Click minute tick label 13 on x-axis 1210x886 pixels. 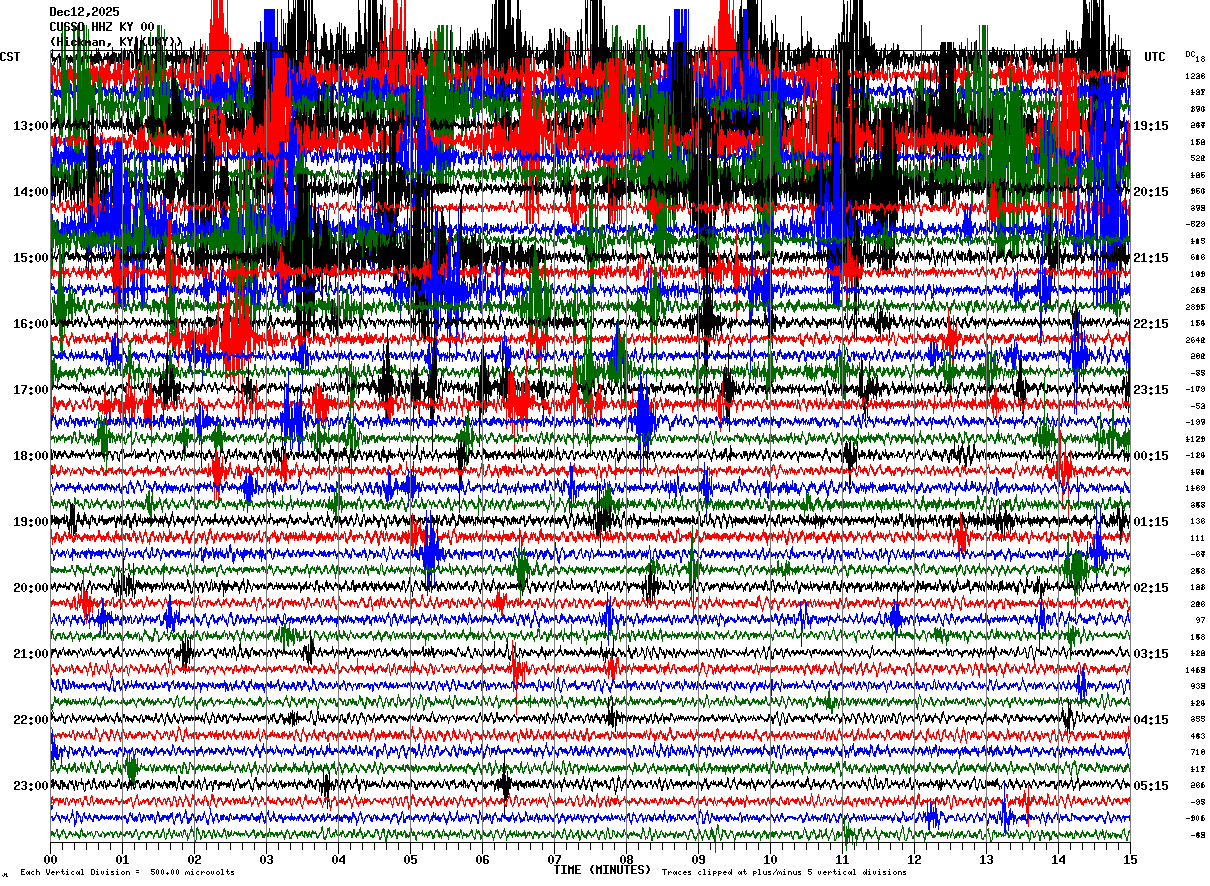click(986, 860)
